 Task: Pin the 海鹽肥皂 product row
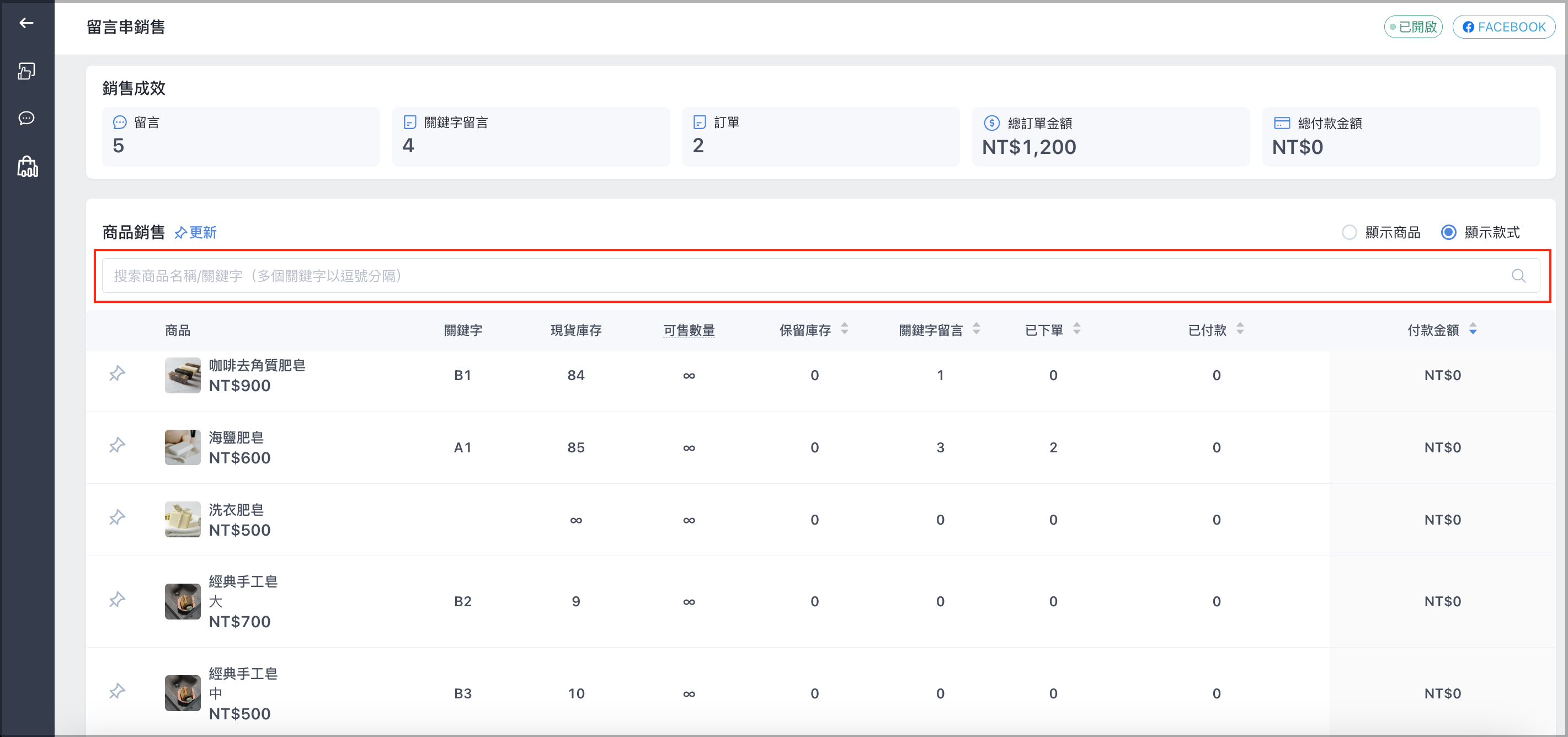pyautogui.click(x=117, y=446)
